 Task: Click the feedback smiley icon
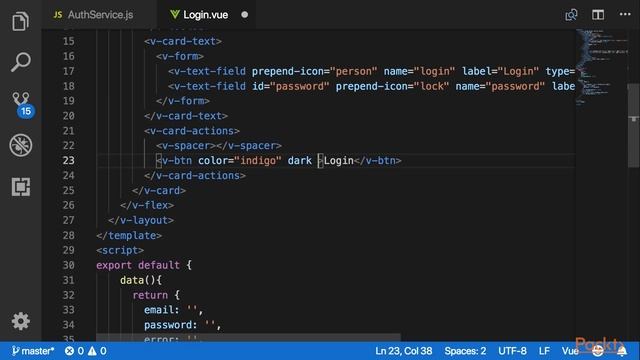click(x=598, y=351)
